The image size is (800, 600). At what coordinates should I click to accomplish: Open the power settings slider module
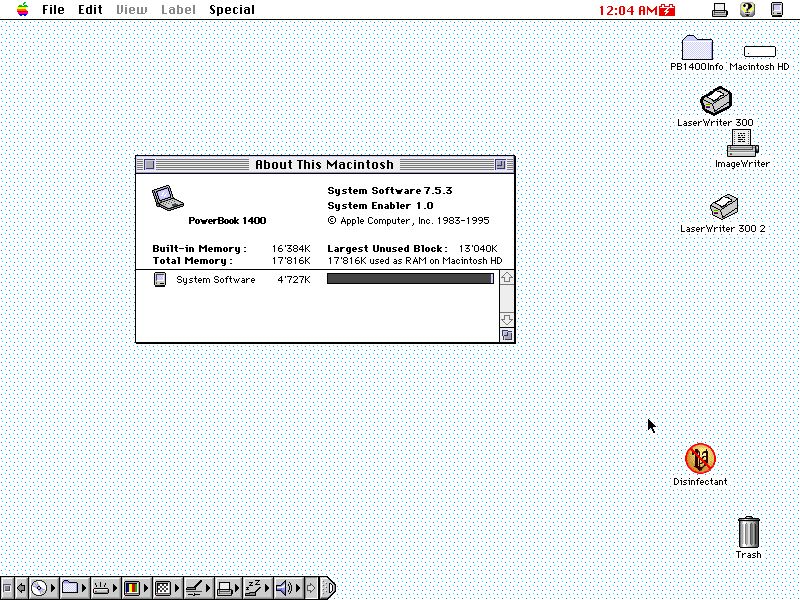[x=198, y=588]
